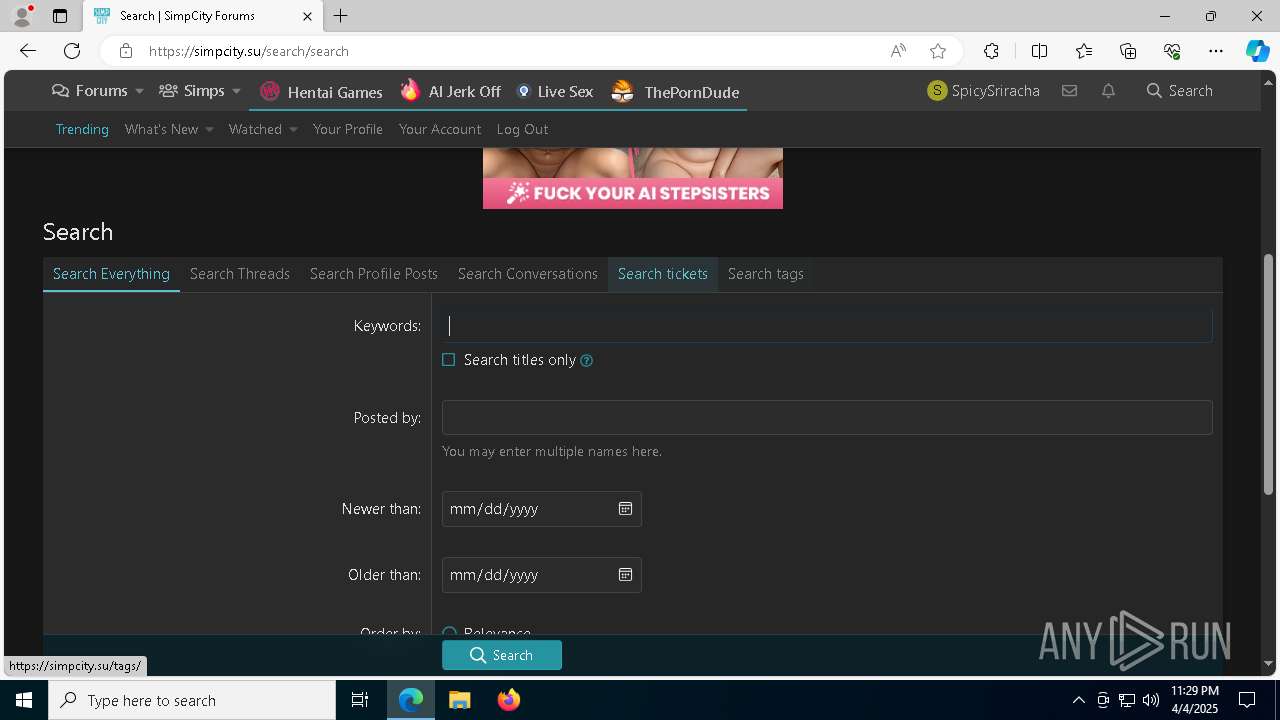Go to Your Profile
The image size is (1280, 720).
pos(348,129)
